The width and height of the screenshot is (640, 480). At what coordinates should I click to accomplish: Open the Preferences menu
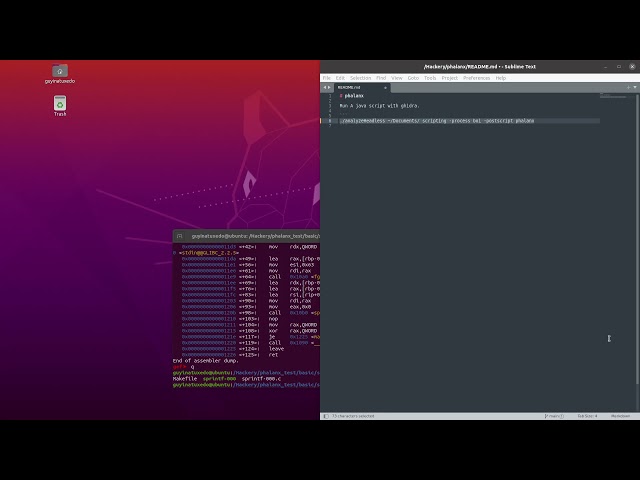coord(476,78)
